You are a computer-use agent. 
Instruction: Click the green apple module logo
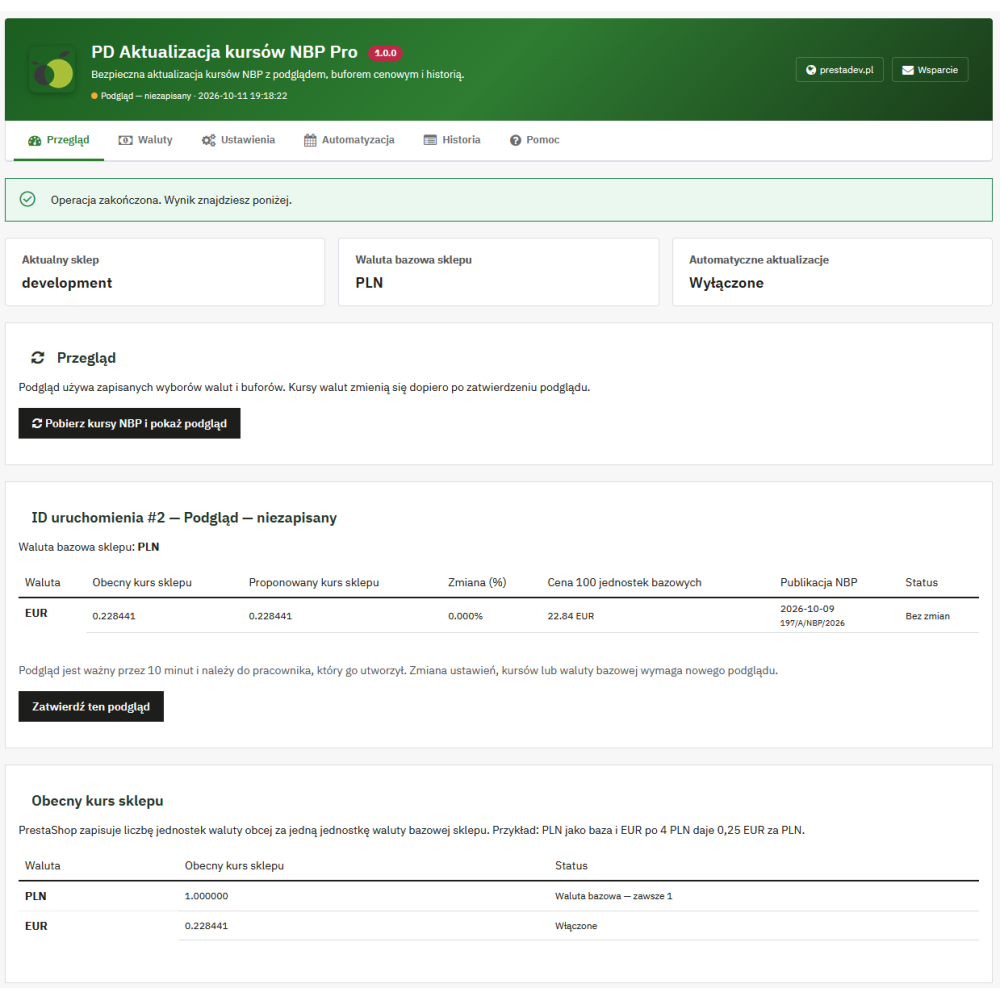tap(52, 70)
